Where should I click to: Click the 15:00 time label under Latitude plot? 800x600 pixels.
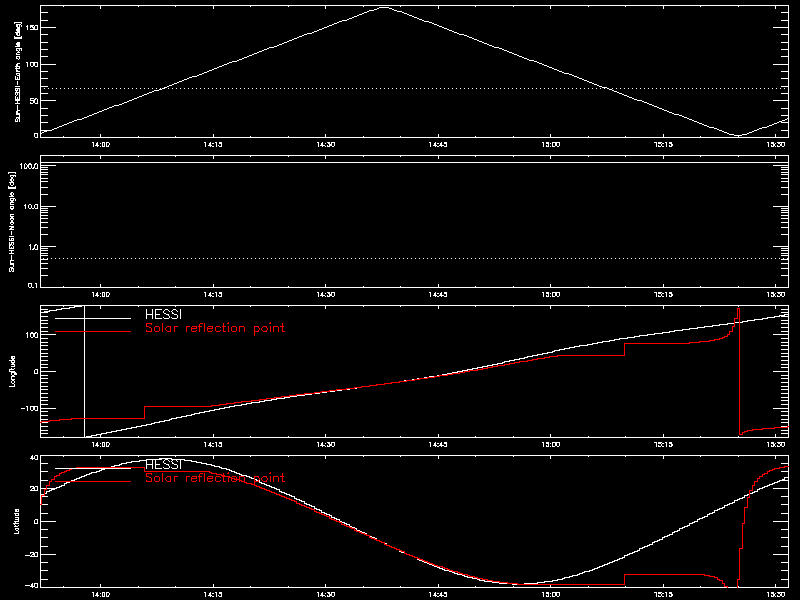click(x=551, y=594)
